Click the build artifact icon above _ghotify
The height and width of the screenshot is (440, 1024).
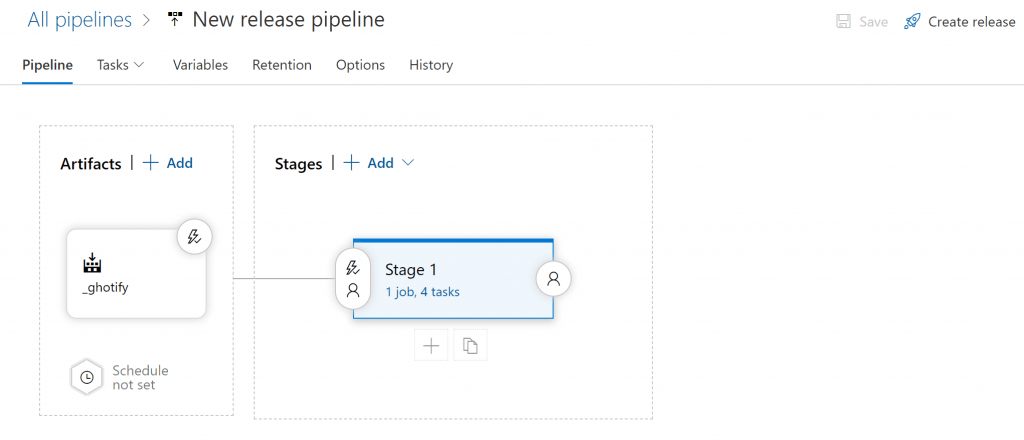click(x=93, y=262)
